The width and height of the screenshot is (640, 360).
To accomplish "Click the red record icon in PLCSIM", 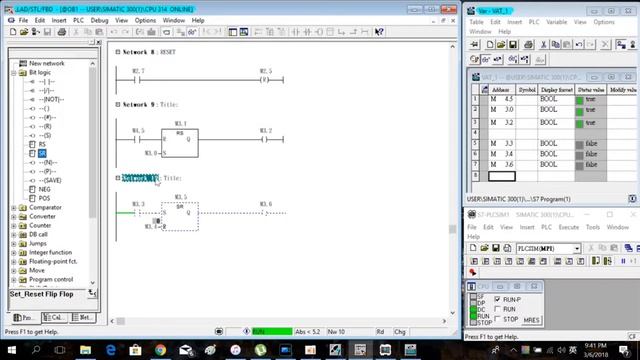I will 473,272.
